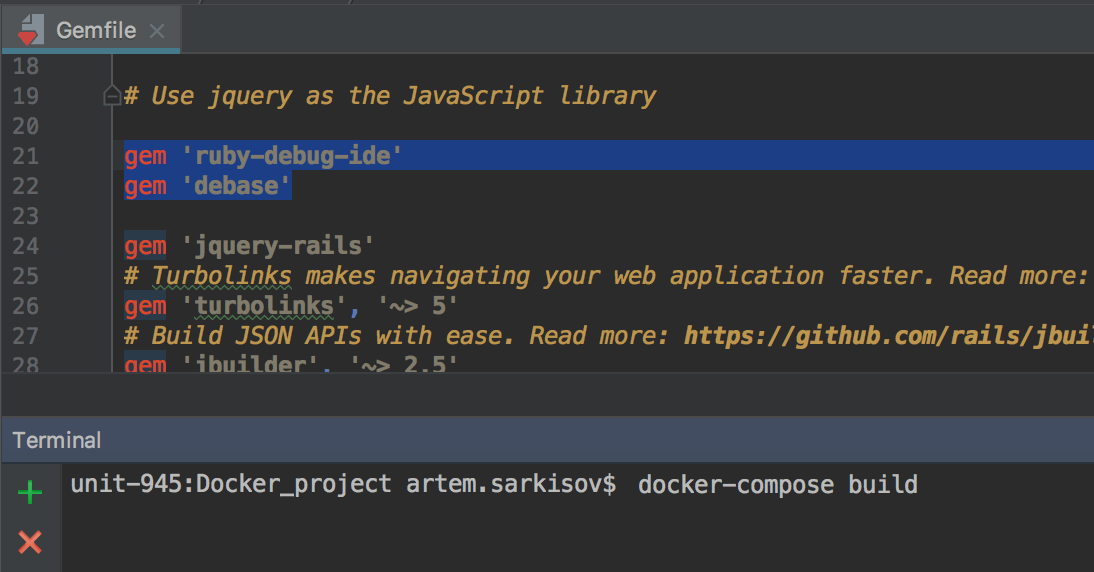Click line number 21 in the gutter
Viewport: 1094px width, 572px height.
[x=25, y=156]
